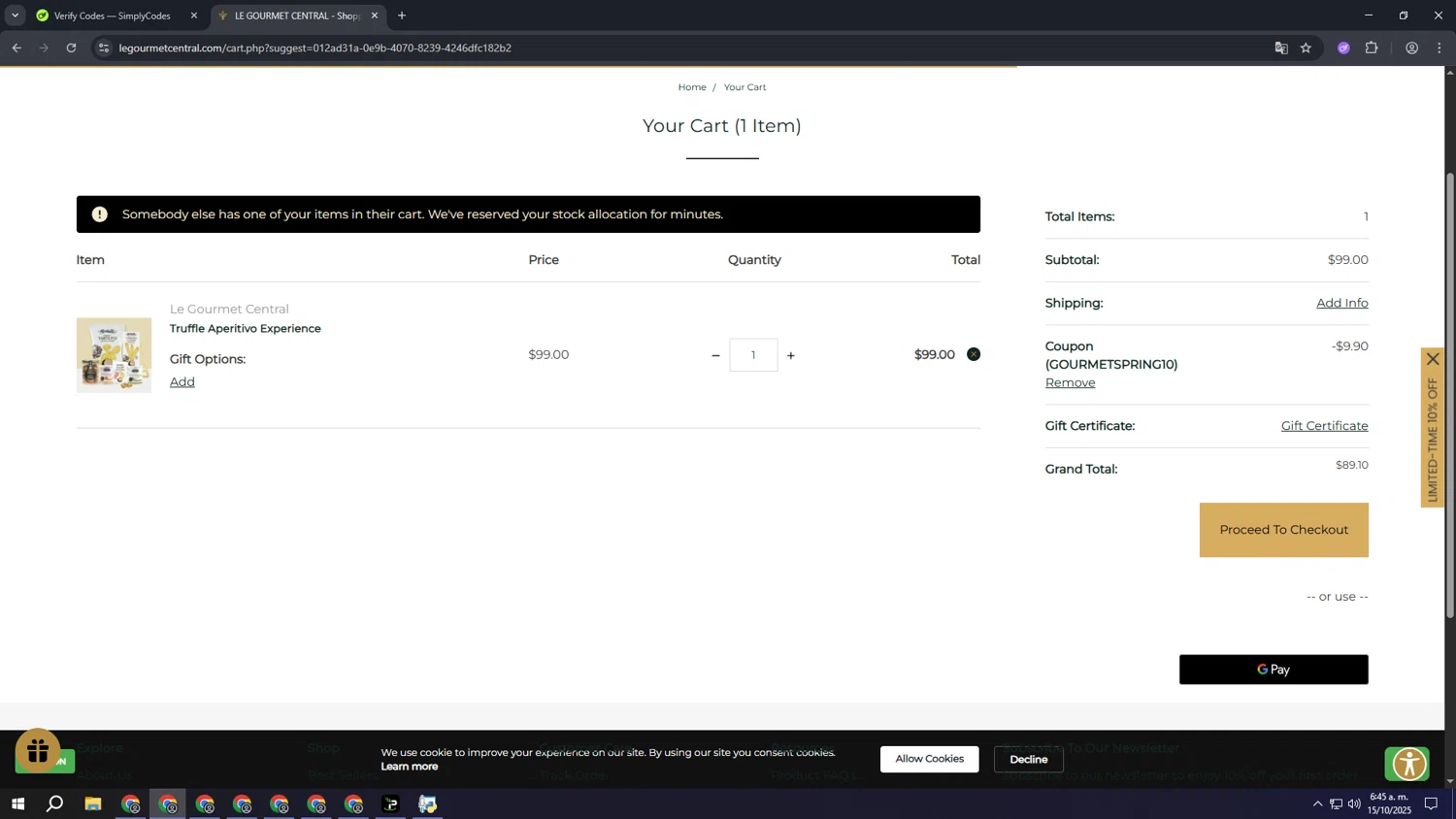Open volume control in system tray
The image size is (1456, 819).
pyautogui.click(x=1354, y=803)
